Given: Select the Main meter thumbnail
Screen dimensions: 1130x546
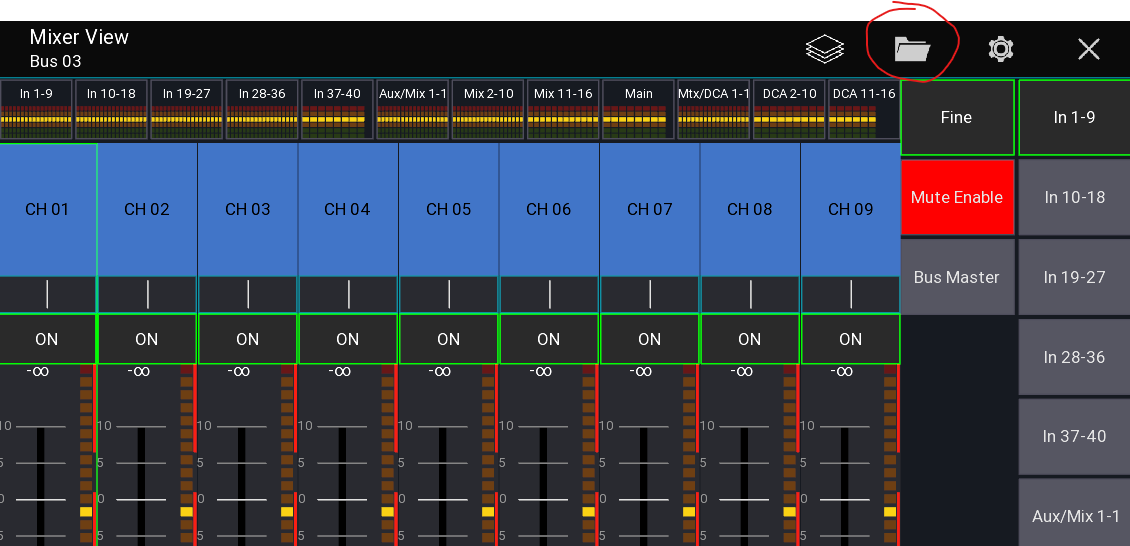Looking at the screenshot, I should click(639, 109).
